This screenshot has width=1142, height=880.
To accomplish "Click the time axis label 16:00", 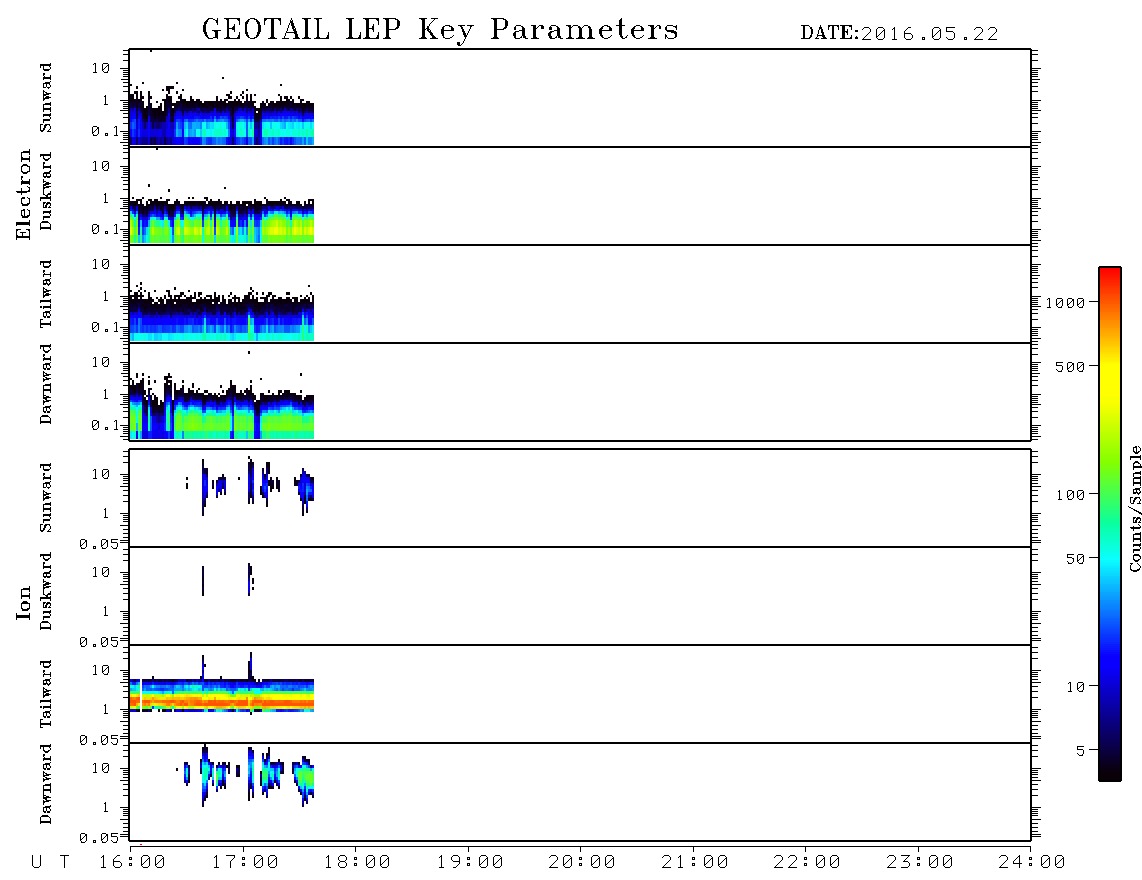I will click(133, 863).
